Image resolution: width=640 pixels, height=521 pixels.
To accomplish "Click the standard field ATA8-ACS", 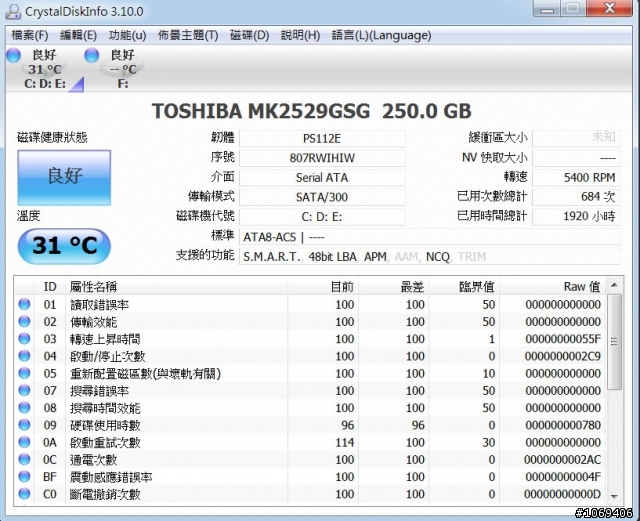I will (429, 237).
